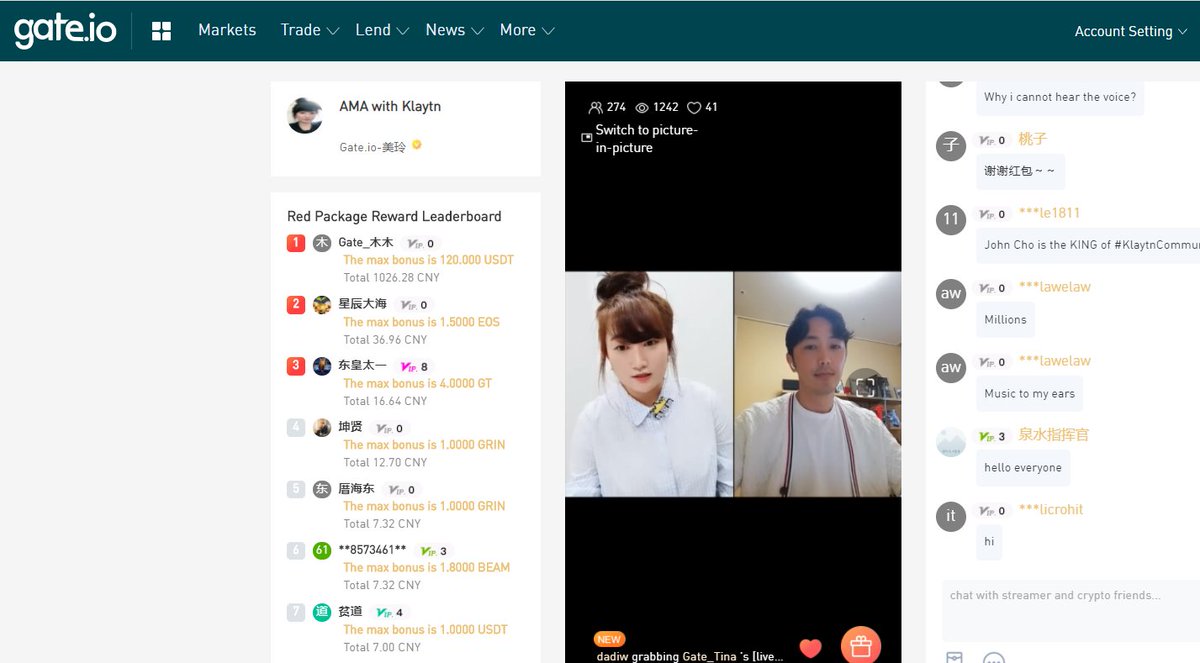Click the 子 avatar in chat
1200x663 pixels.
click(x=951, y=145)
